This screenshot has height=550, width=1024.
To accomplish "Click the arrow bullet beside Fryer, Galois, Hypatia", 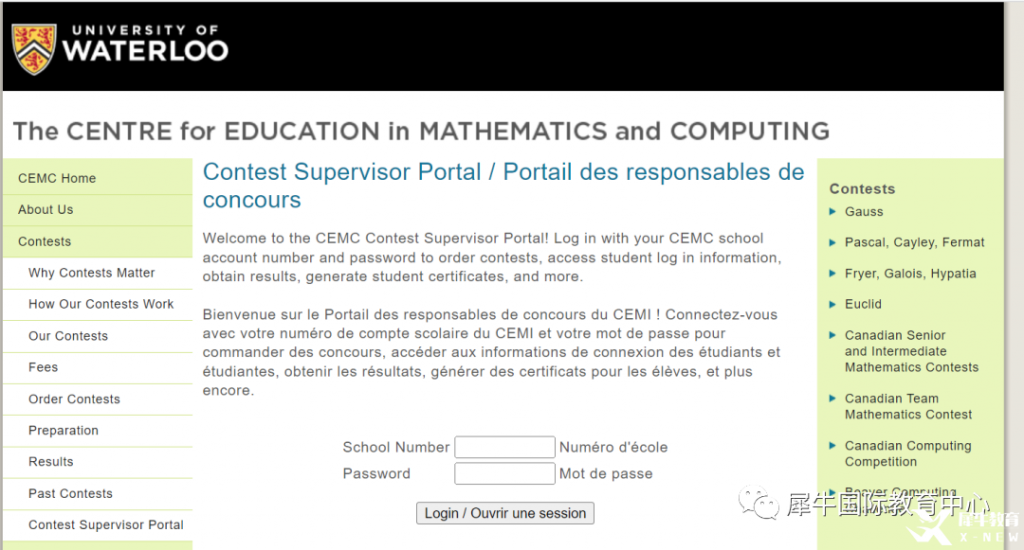I will (833, 273).
